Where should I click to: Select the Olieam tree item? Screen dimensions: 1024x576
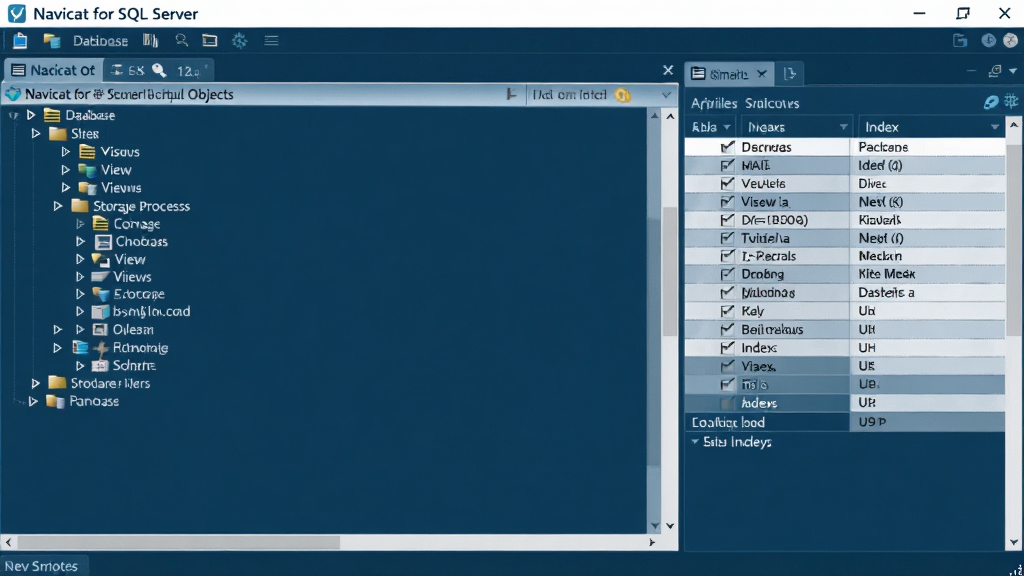tap(133, 330)
